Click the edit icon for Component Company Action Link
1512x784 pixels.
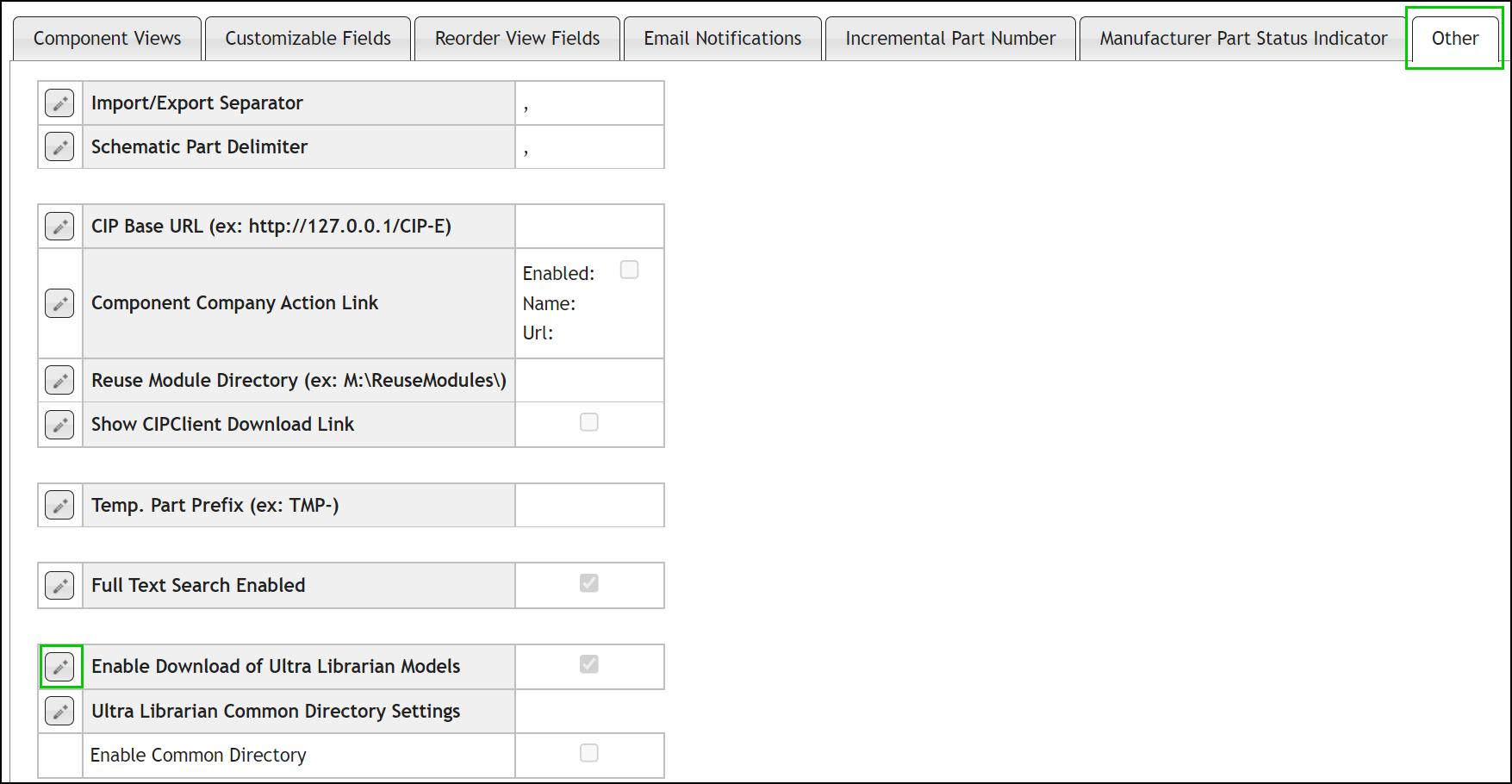(59, 303)
